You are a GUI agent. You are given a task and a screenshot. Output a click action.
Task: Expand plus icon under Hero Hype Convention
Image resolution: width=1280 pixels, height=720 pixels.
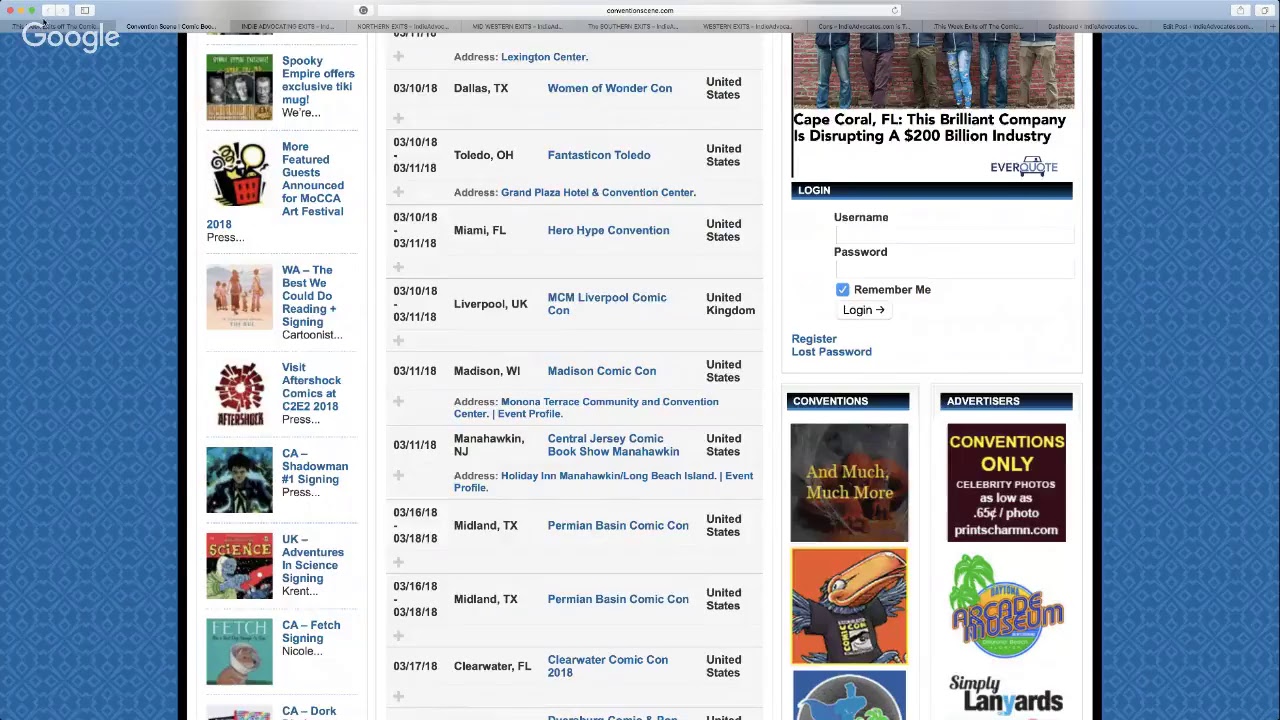pyautogui.click(x=398, y=267)
